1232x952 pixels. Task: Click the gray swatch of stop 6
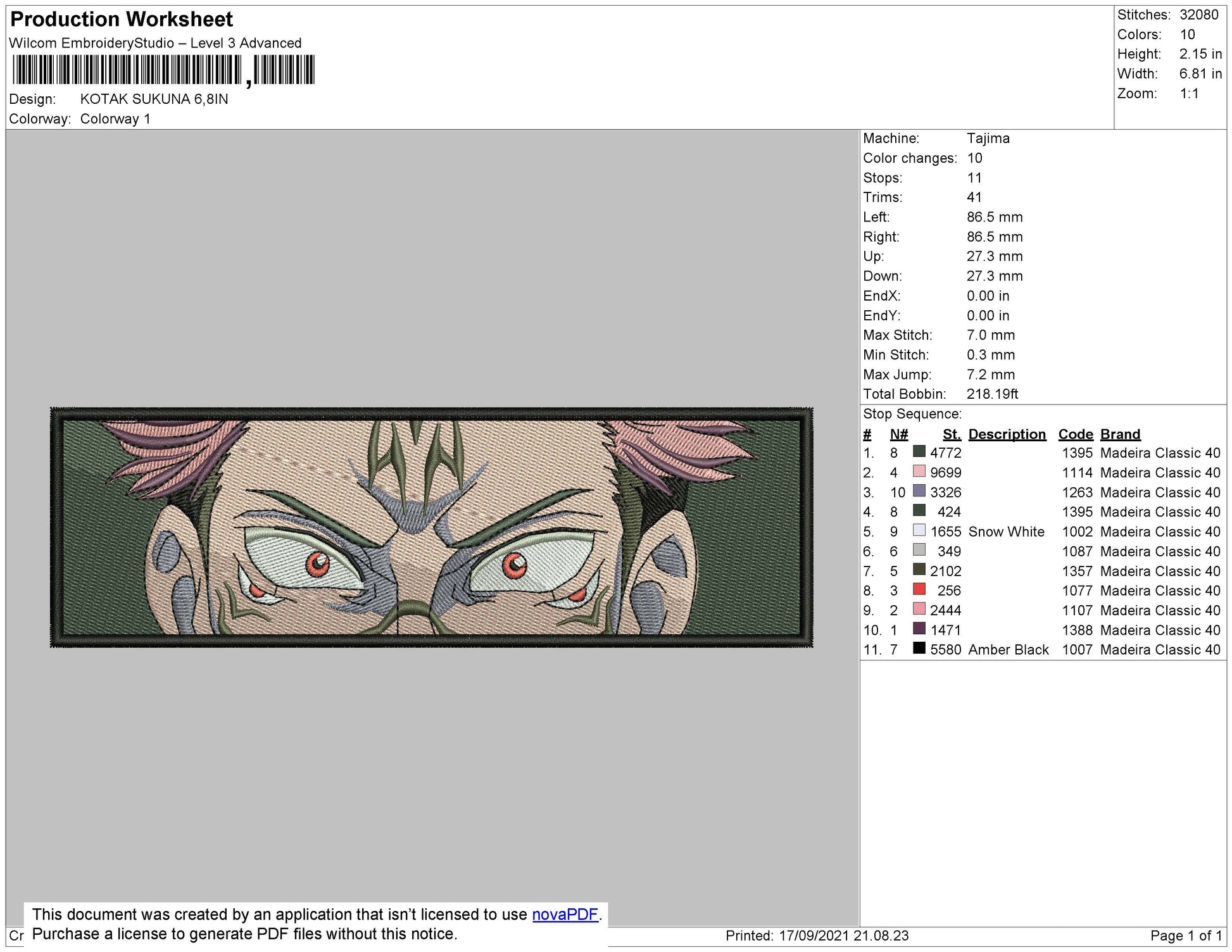919,550
